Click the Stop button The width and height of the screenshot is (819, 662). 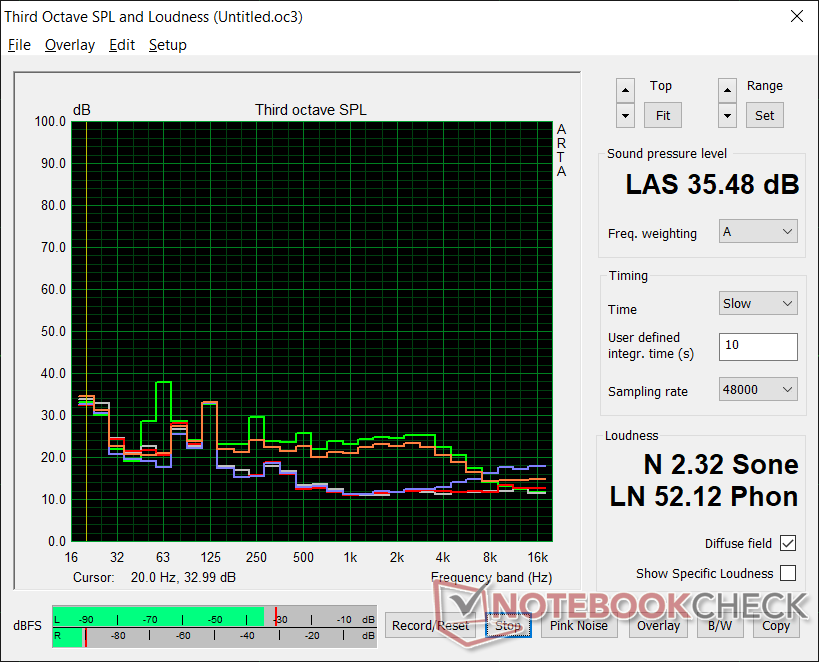pos(508,625)
